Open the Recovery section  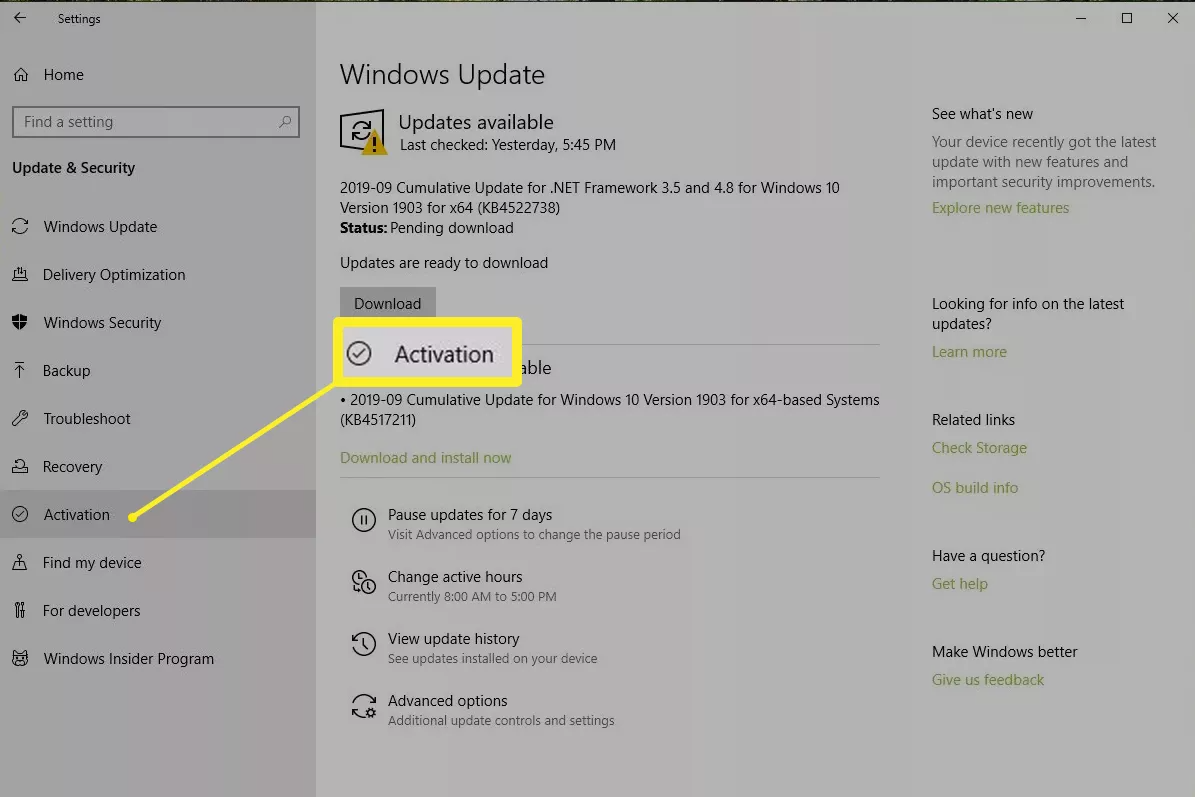pyautogui.click(x=72, y=466)
